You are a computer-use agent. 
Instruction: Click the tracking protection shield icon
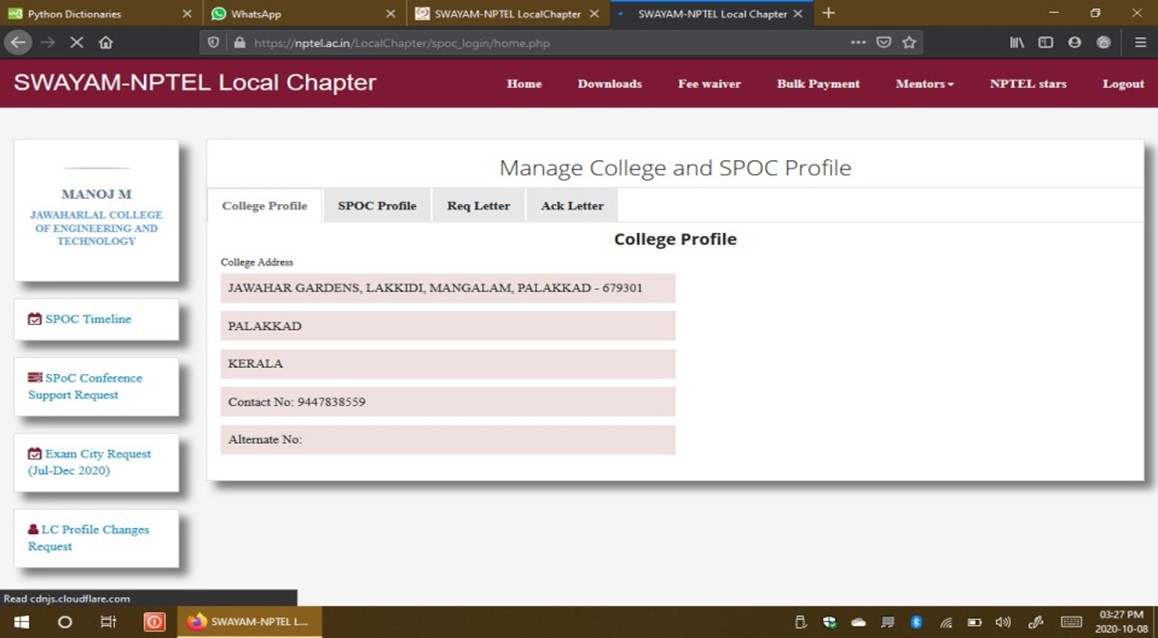point(213,43)
